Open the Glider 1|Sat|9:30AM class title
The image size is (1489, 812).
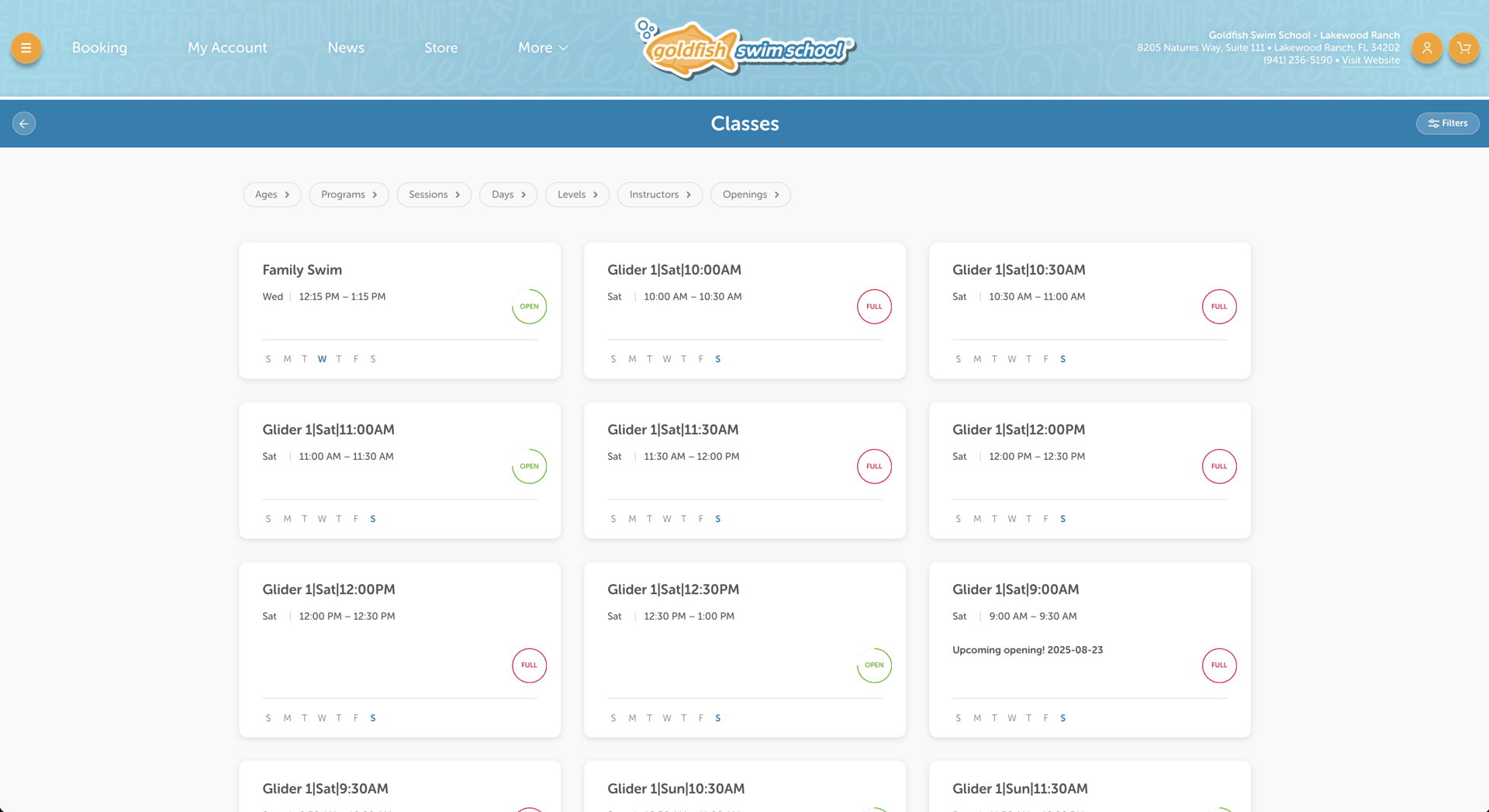pyautogui.click(x=325, y=789)
